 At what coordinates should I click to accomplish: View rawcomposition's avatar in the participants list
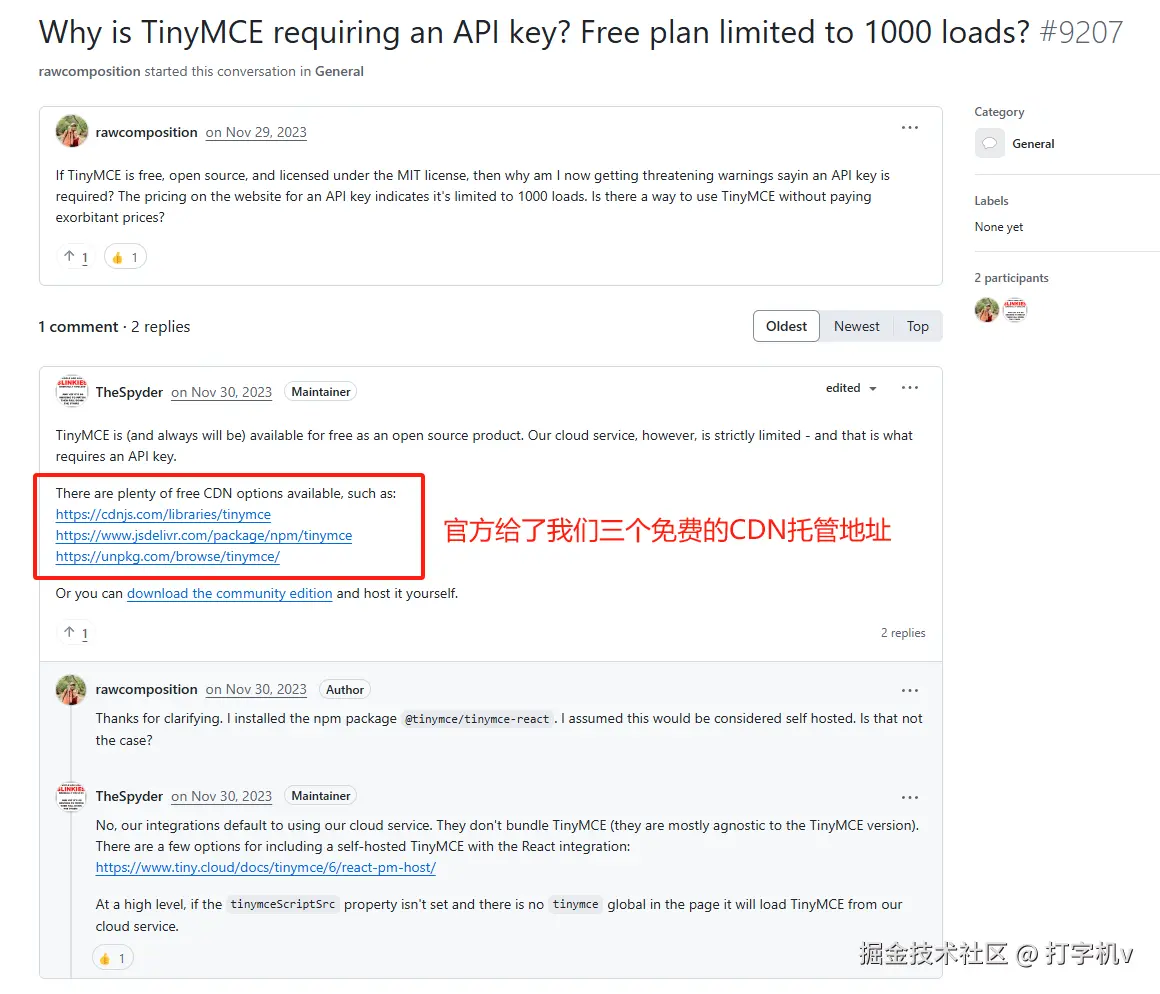(986, 309)
